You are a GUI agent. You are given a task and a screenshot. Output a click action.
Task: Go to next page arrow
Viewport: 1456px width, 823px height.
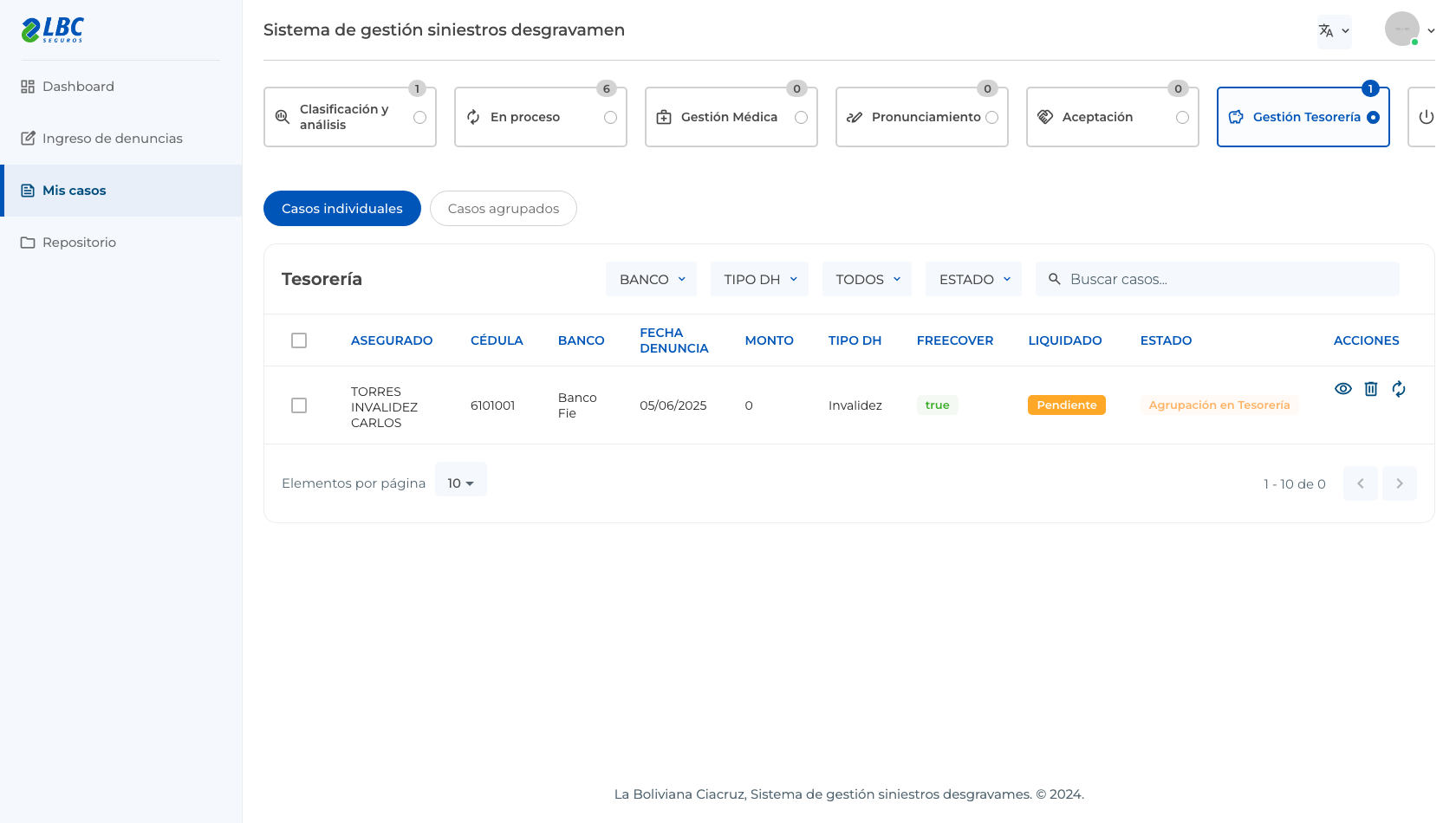pos(1400,483)
